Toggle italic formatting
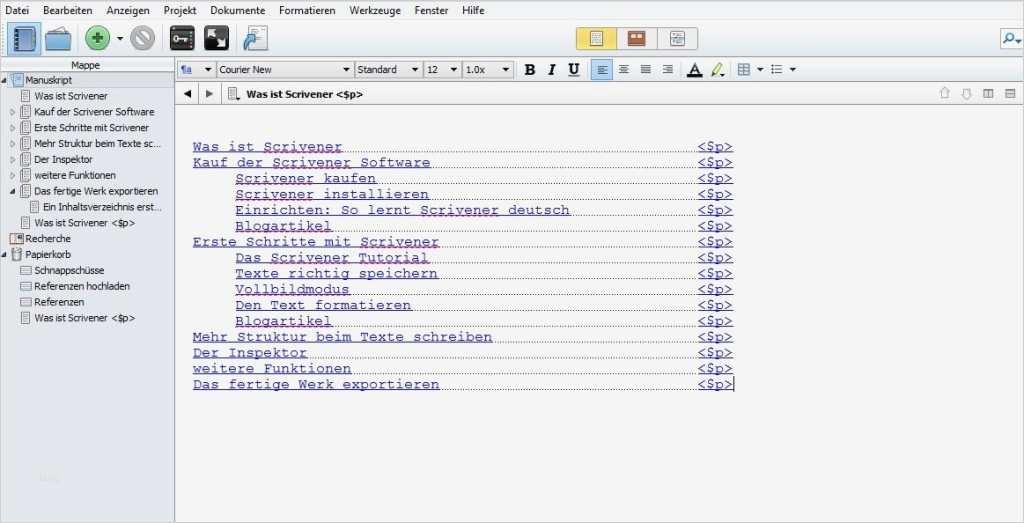The width and height of the screenshot is (1024, 523). [552, 69]
